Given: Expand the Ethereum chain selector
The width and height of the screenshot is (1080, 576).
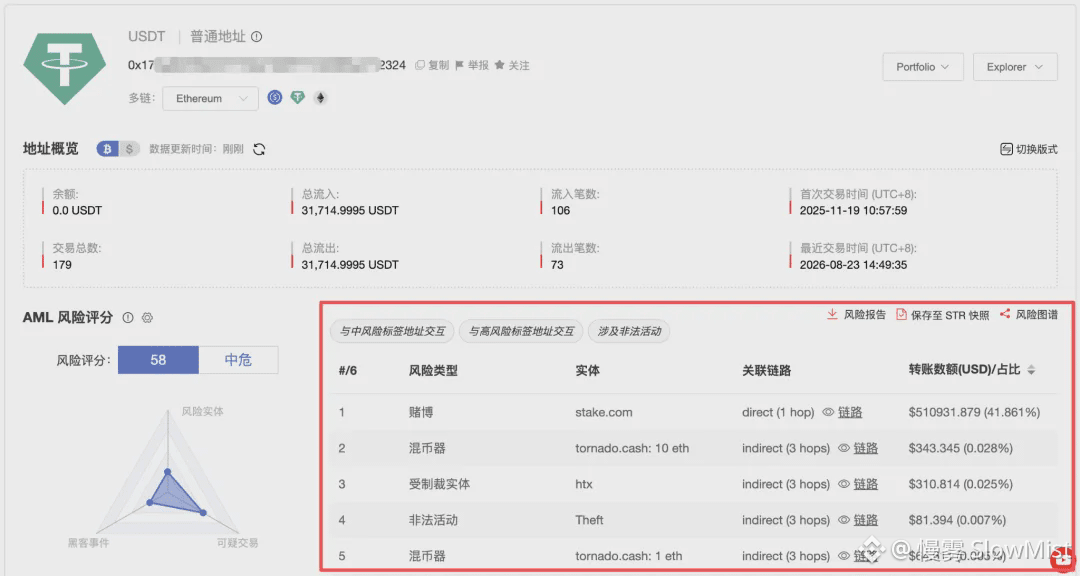Looking at the screenshot, I should pyautogui.click(x=211, y=99).
